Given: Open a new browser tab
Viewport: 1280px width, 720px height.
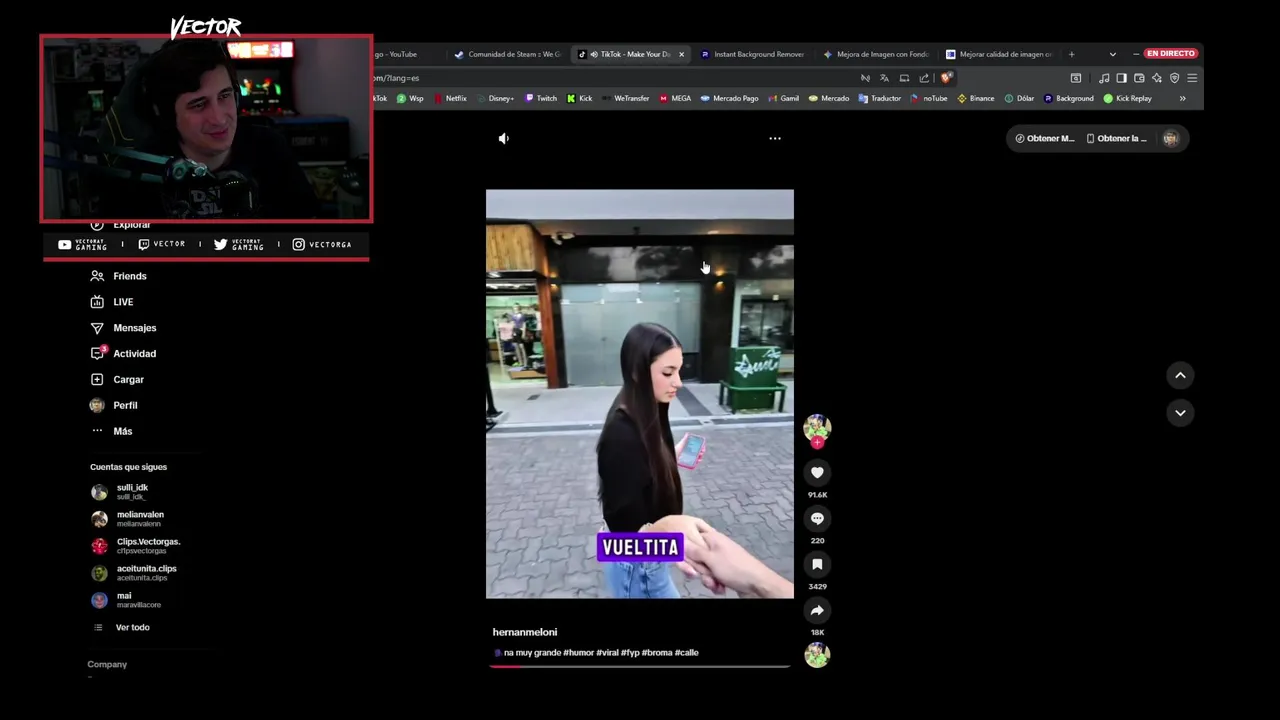Looking at the screenshot, I should coord(1071,54).
